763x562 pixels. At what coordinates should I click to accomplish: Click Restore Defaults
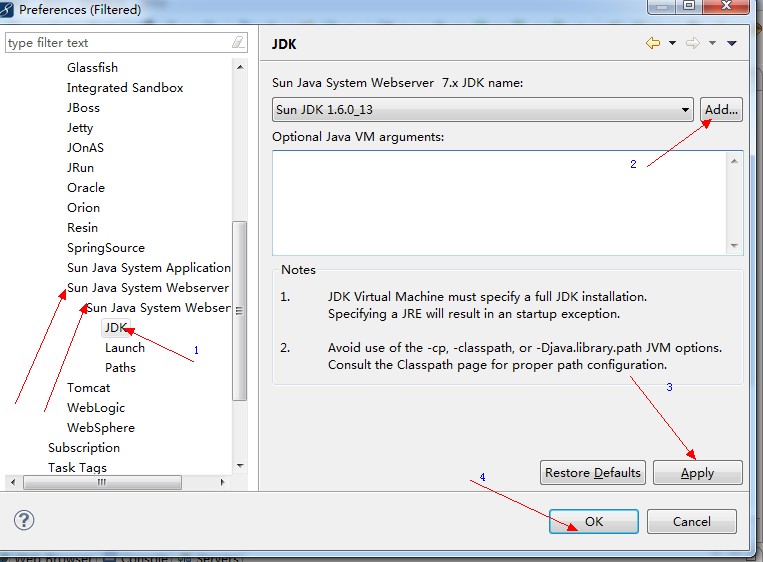(593, 473)
